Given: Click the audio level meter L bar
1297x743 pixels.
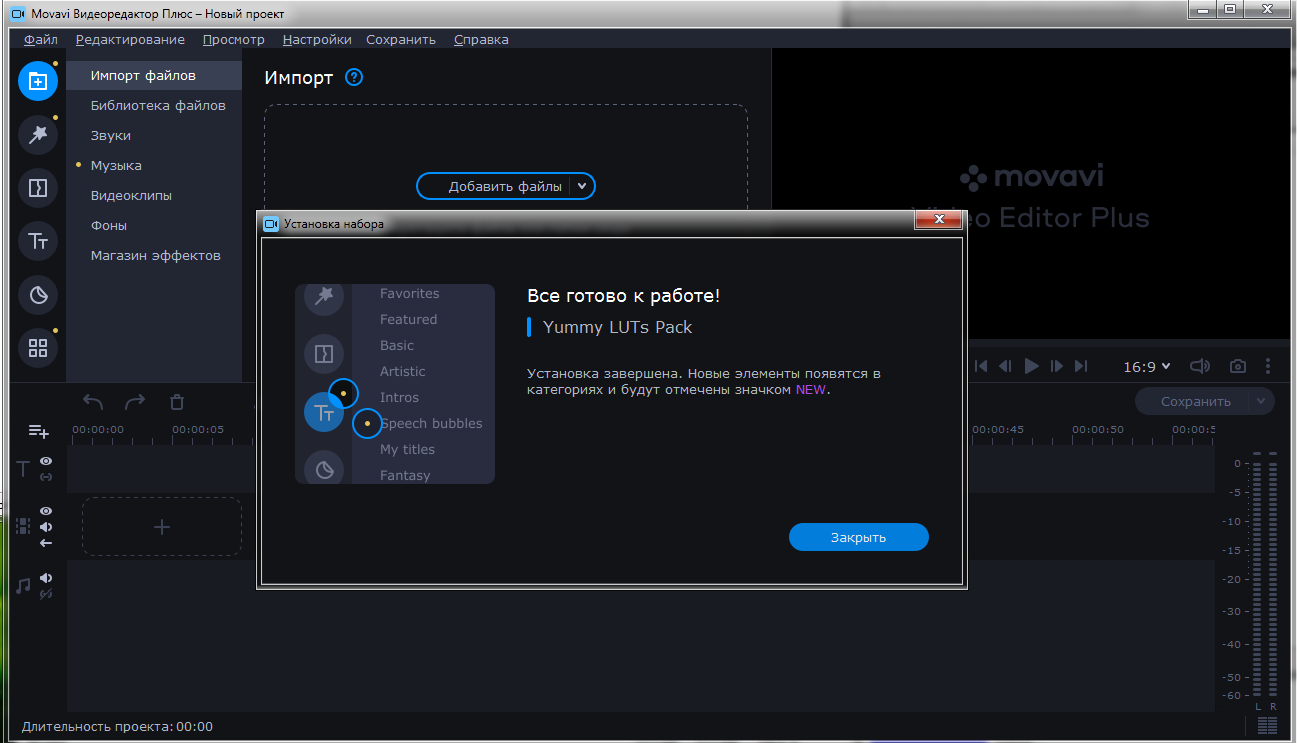Looking at the screenshot, I should pyautogui.click(x=1258, y=575).
